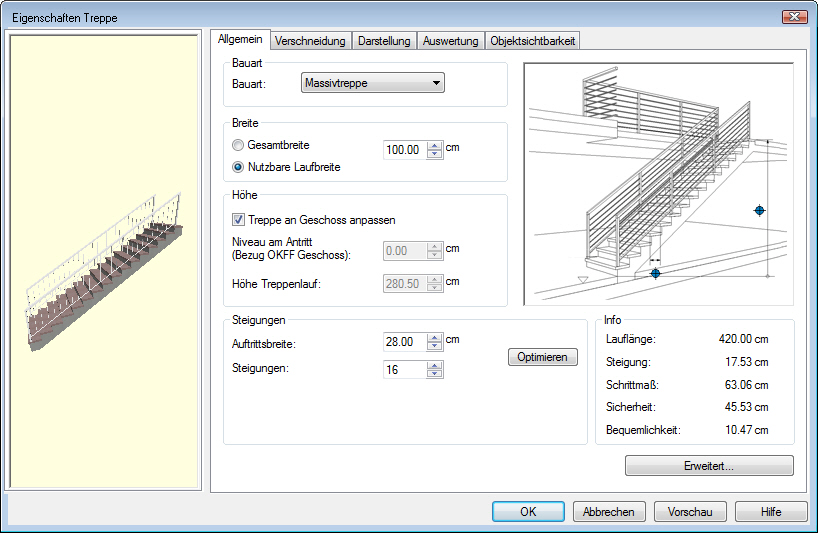Click the Abbrechen button
818x533 pixels.
[609, 512]
